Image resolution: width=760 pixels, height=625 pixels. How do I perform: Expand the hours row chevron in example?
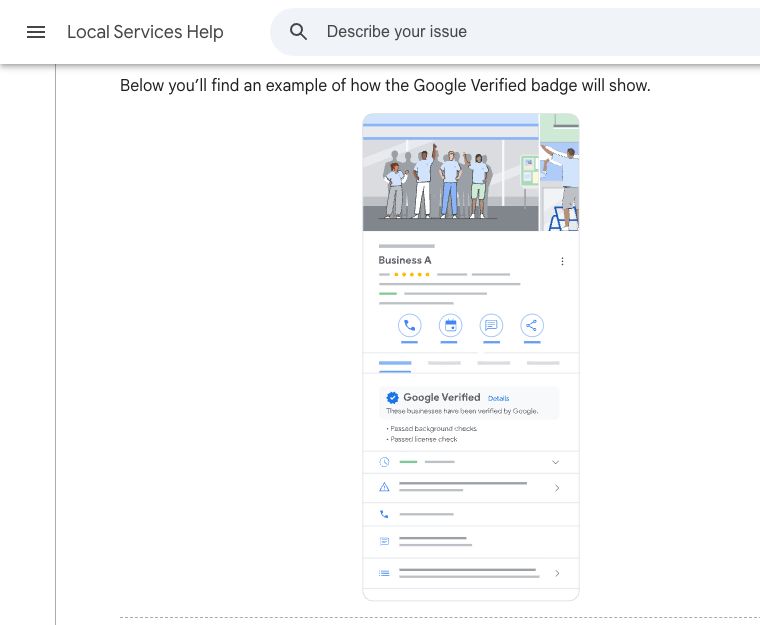click(555, 462)
